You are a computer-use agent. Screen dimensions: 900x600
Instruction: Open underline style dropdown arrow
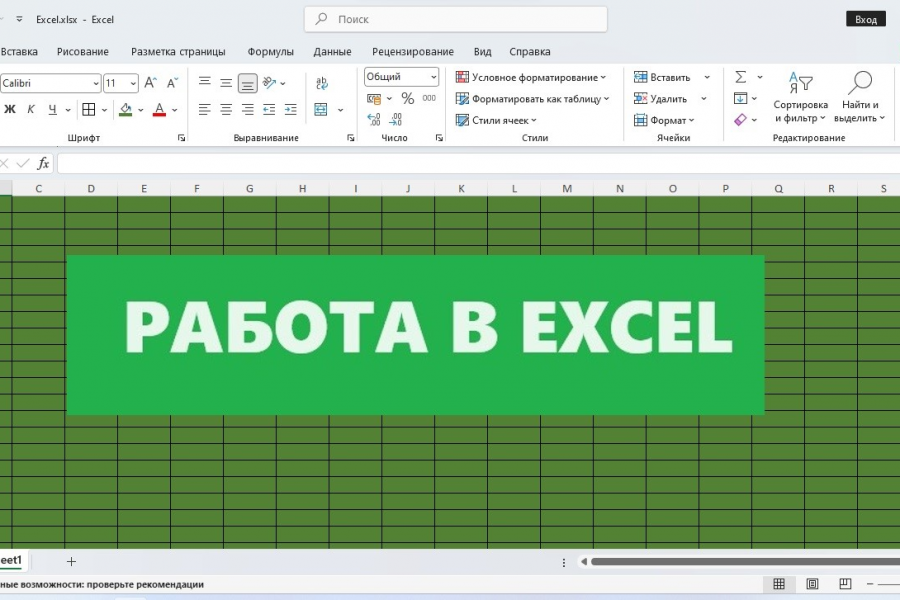(x=68, y=110)
